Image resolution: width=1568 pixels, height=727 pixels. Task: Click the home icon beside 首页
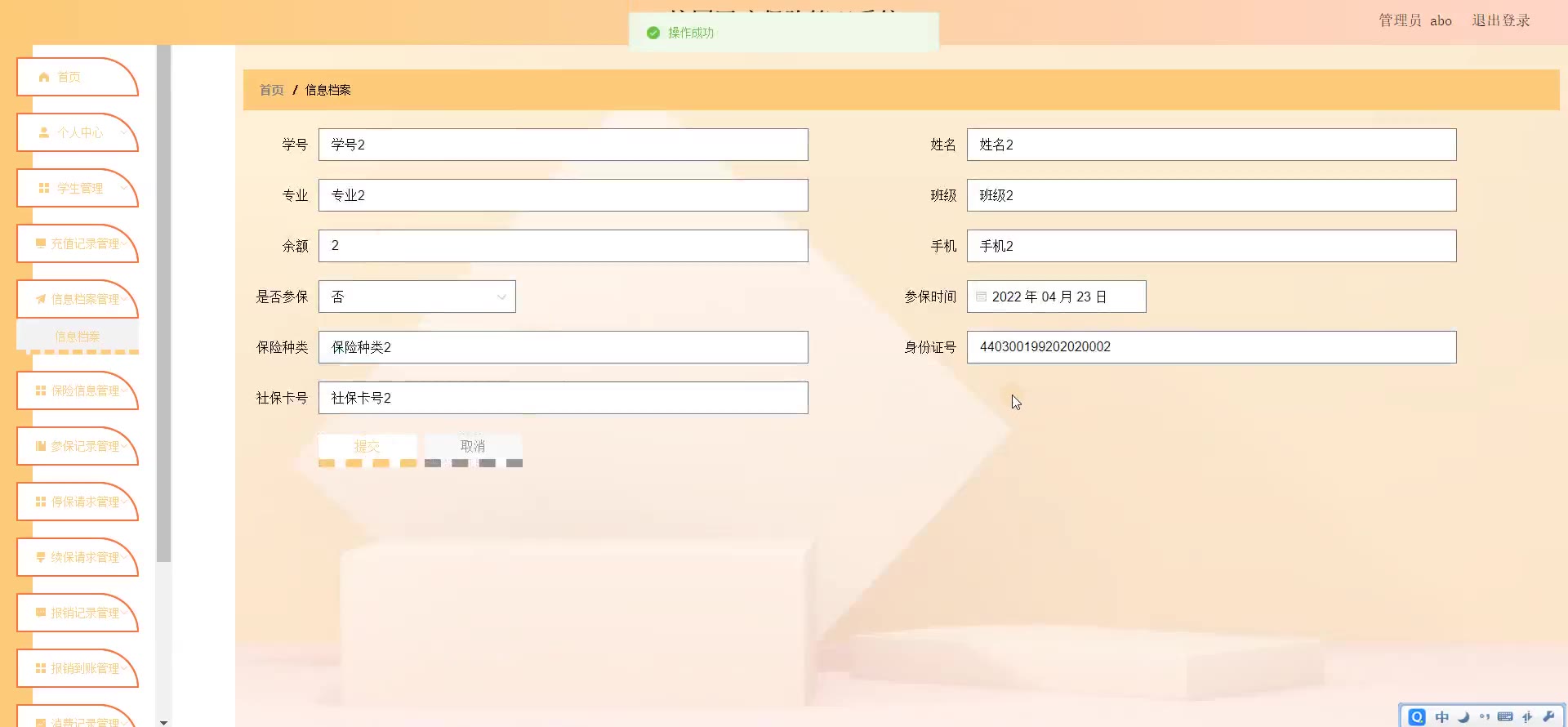click(44, 77)
